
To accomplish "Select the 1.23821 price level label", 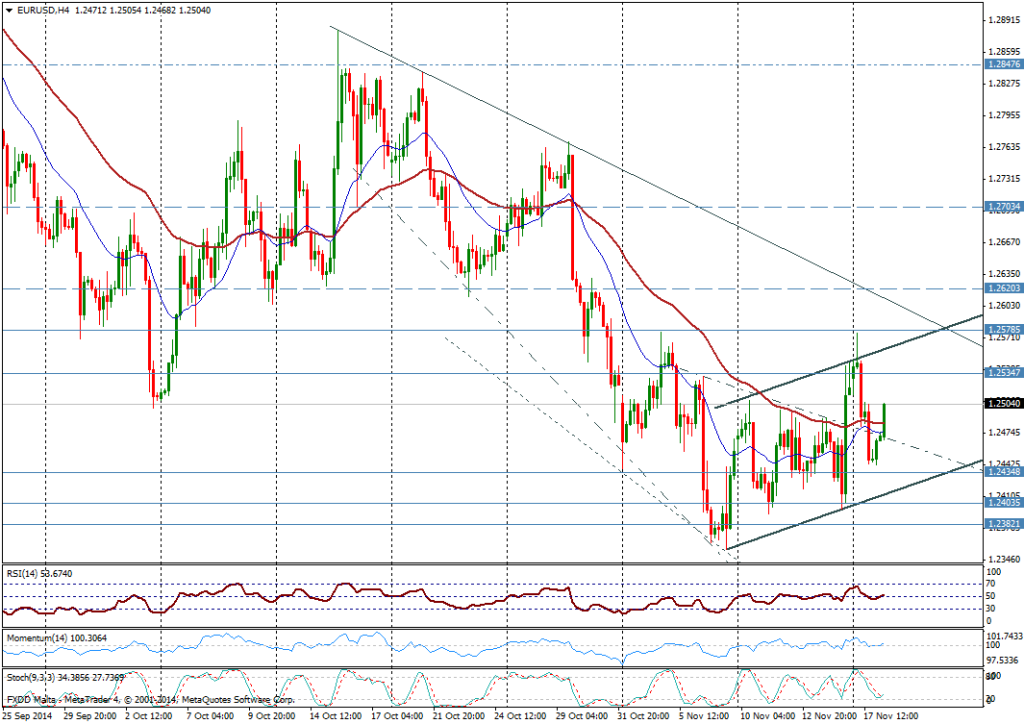I will (x=1003, y=524).
